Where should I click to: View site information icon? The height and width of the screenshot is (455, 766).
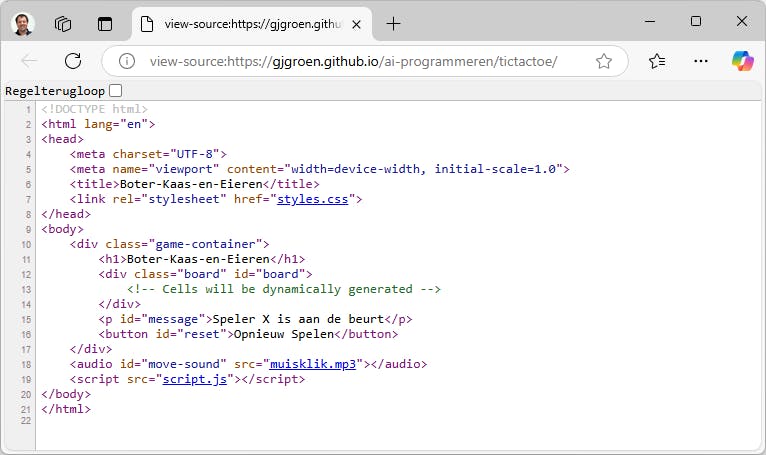(x=127, y=61)
